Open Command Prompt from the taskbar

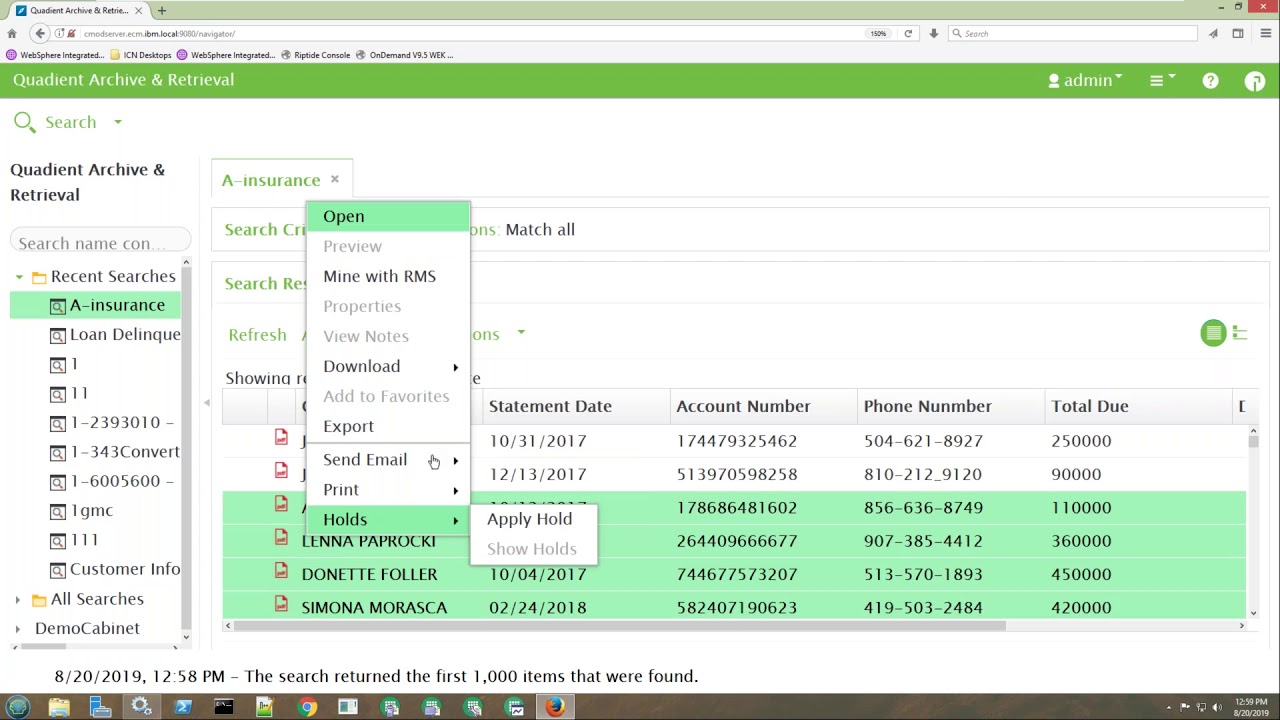(x=223, y=707)
